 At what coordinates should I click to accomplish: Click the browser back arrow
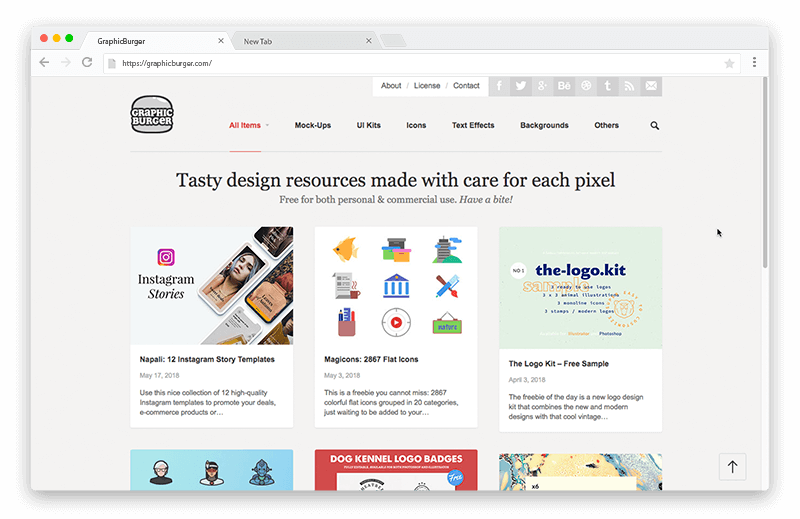44,62
